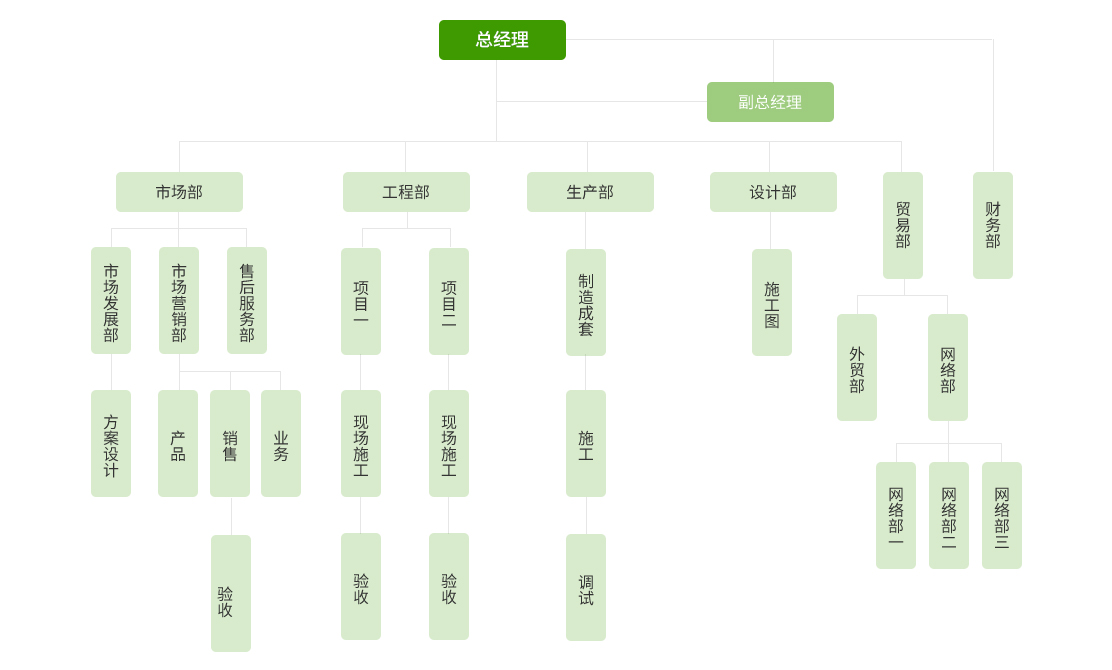The width and height of the screenshot is (1112, 670).
Task: Click the 项目二 node
Action: (449, 302)
